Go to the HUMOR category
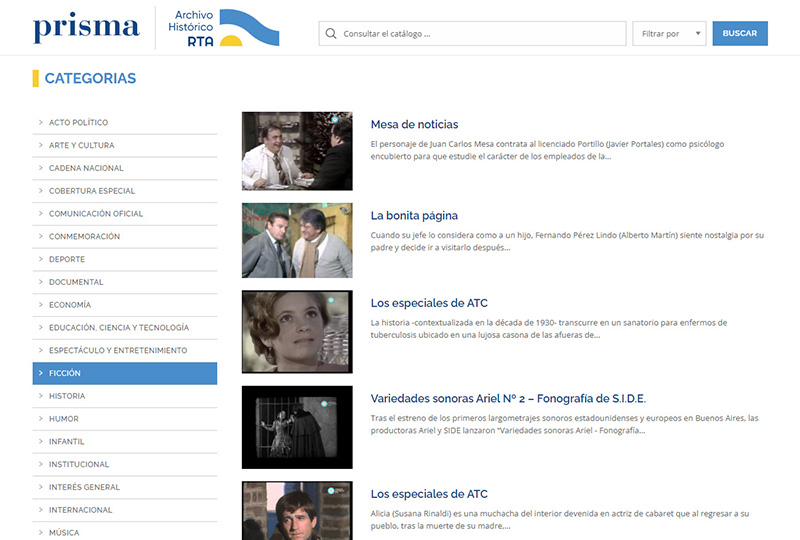This screenshot has height=540, width=800. [x=64, y=419]
